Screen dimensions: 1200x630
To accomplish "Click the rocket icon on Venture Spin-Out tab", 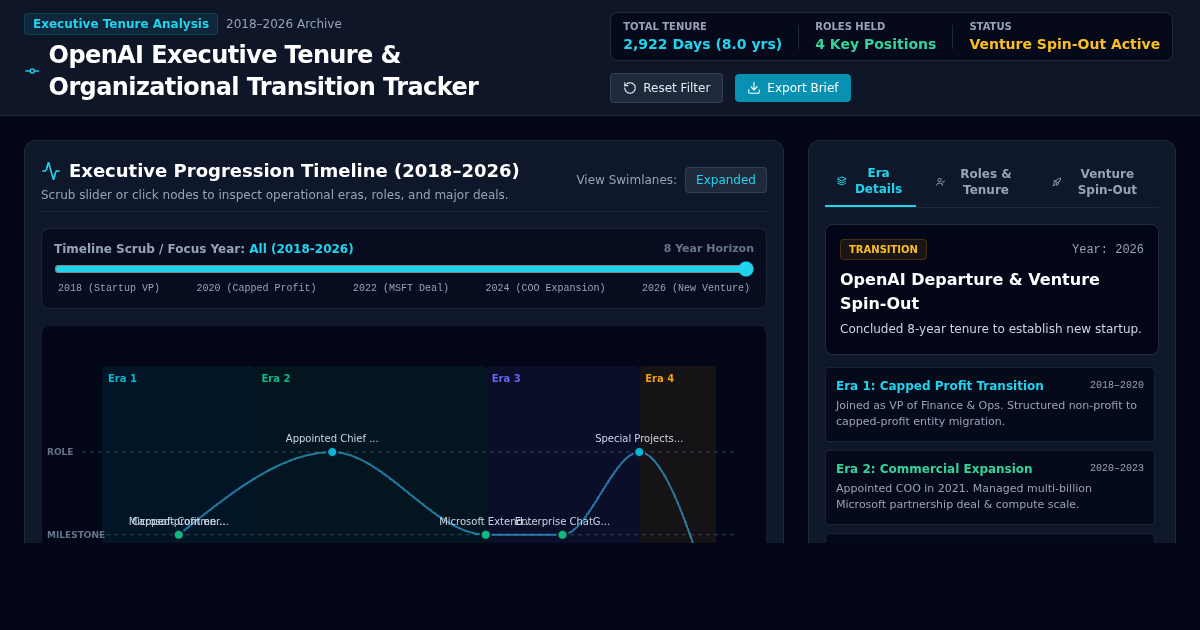I will [1057, 182].
